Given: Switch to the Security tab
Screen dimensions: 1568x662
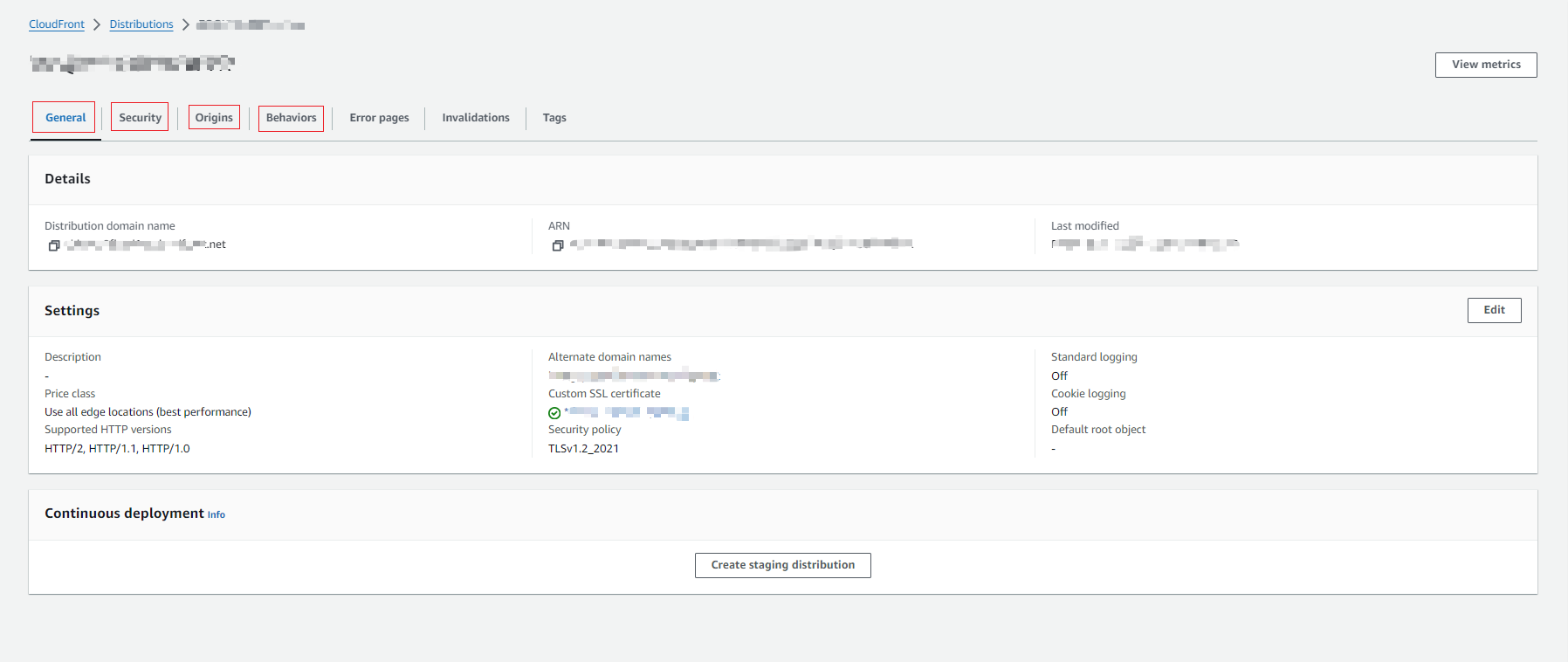Looking at the screenshot, I should point(140,118).
